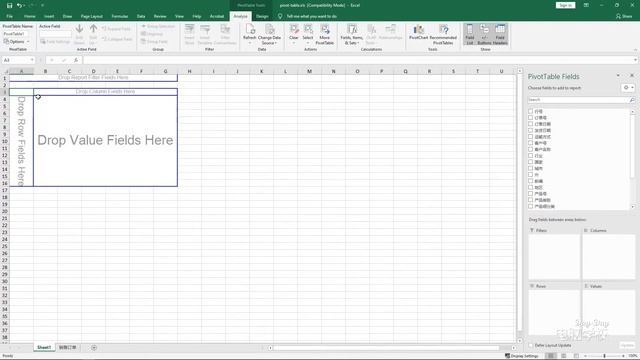Image resolution: width=640 pixels, height=360 pixels.
Task: Click the magnifier icon in the field search box
Action: pos(632,100)
